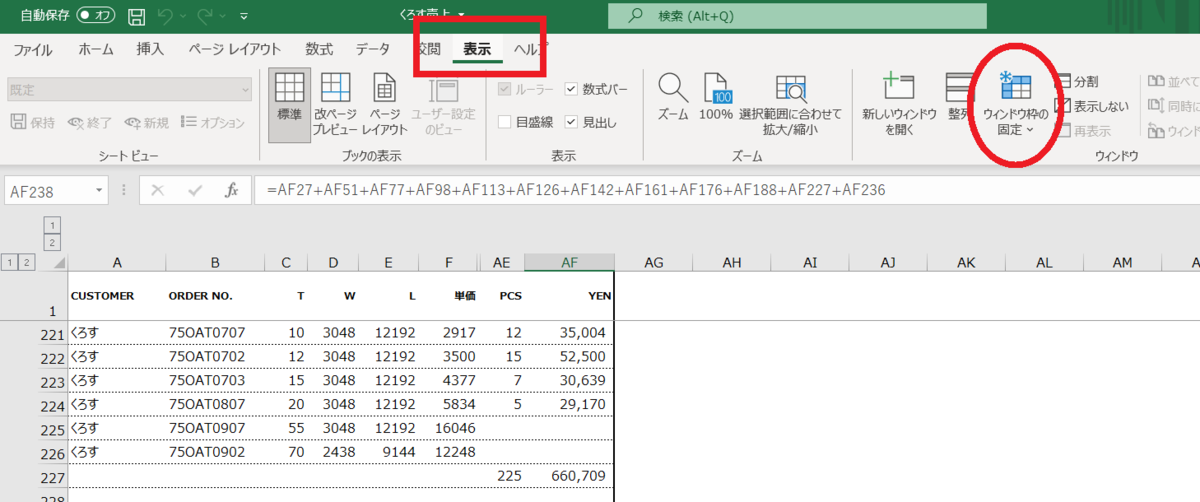The image size is (1200, 502).
Task: Click the 表示しない hide window button
Action: coord(1093,105)
